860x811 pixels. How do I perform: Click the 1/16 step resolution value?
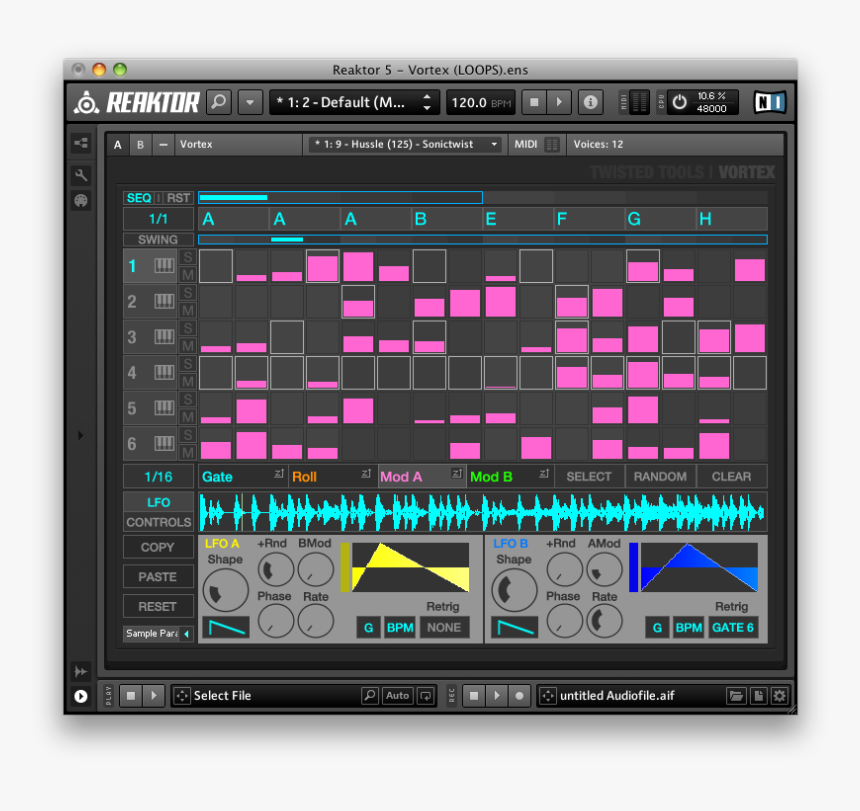159,477
